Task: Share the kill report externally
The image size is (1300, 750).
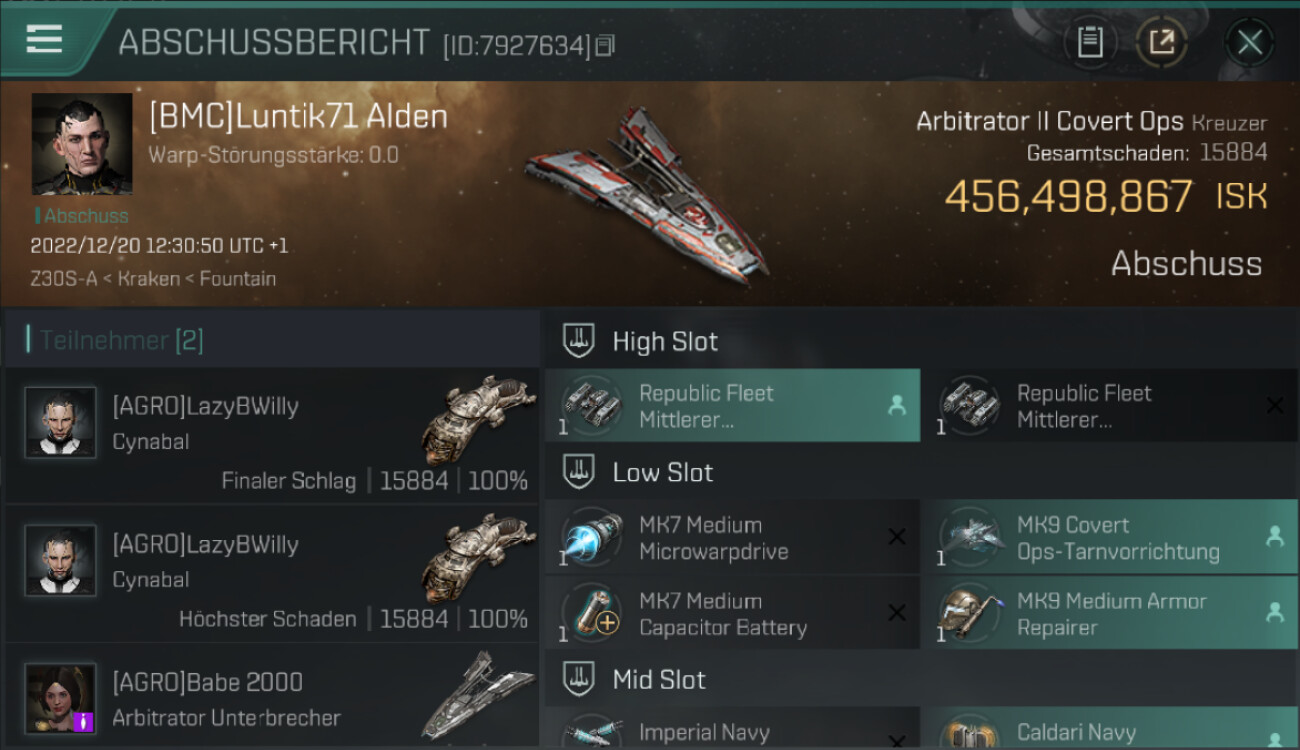Action: (x=1162, y=43)
